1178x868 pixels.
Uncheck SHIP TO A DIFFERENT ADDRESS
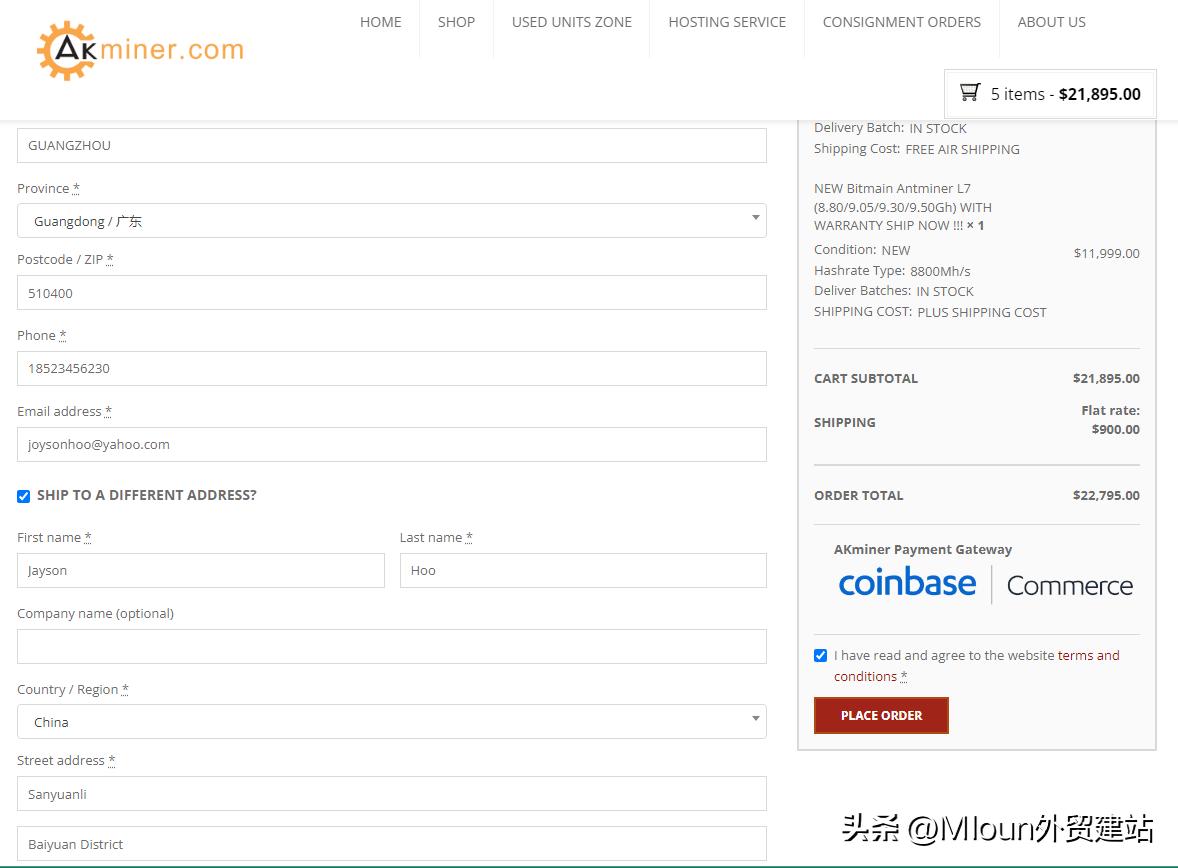(x=22, y=496)
